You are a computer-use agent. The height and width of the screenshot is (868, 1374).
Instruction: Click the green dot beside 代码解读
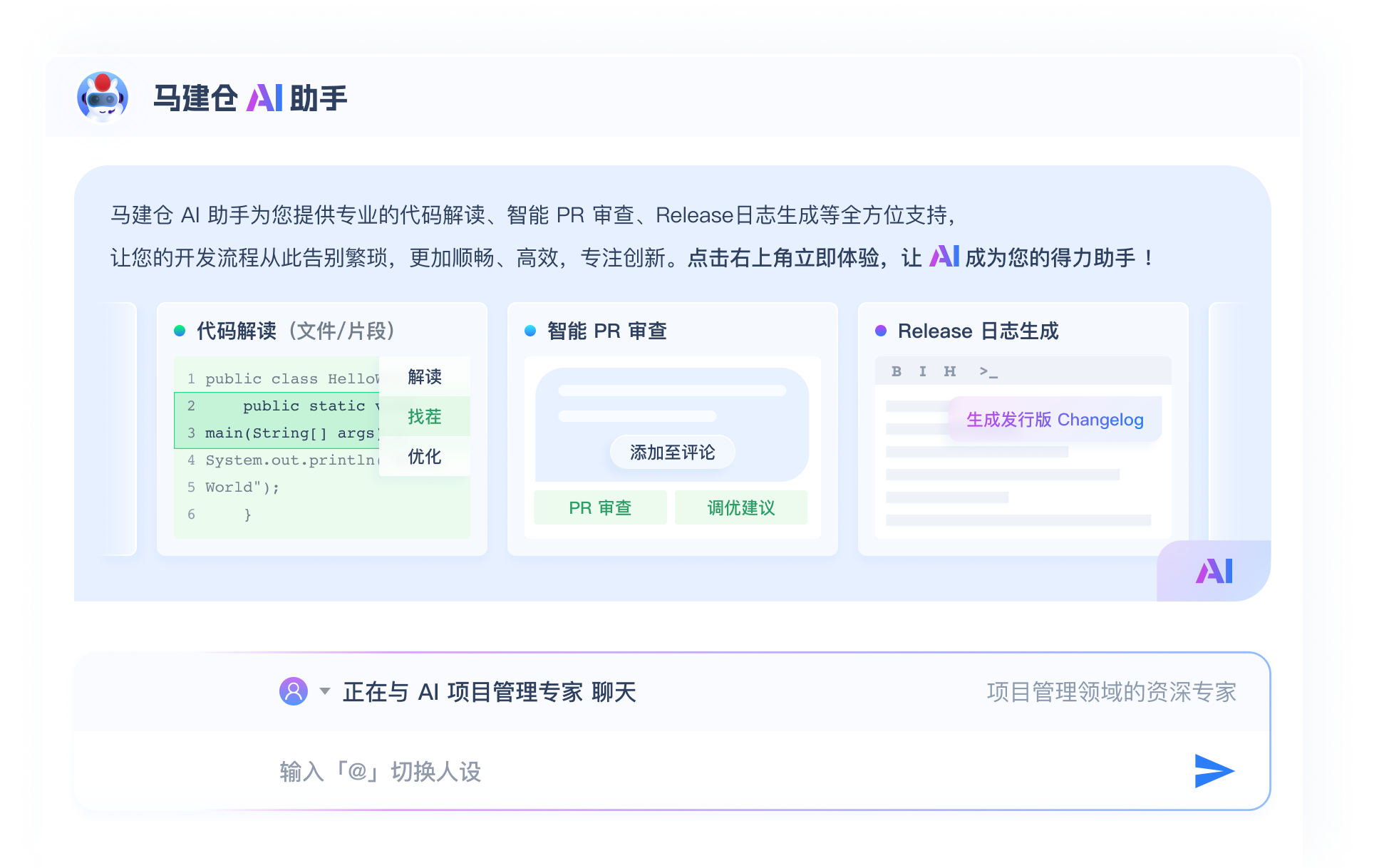coord(180,331)
